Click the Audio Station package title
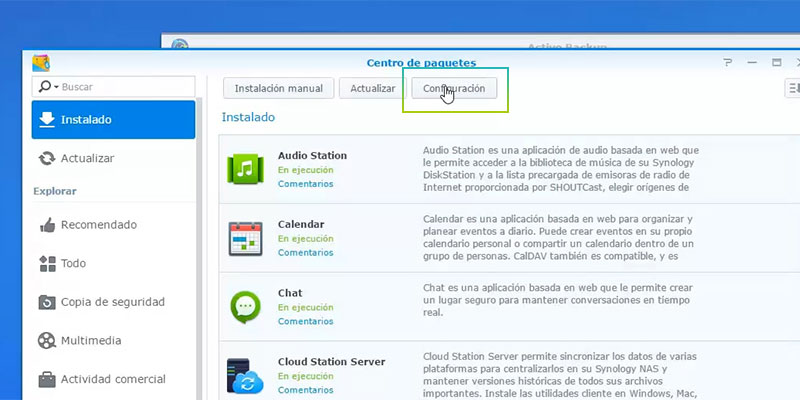Screen dimensions: 800x400 click(x=312, y=156)
